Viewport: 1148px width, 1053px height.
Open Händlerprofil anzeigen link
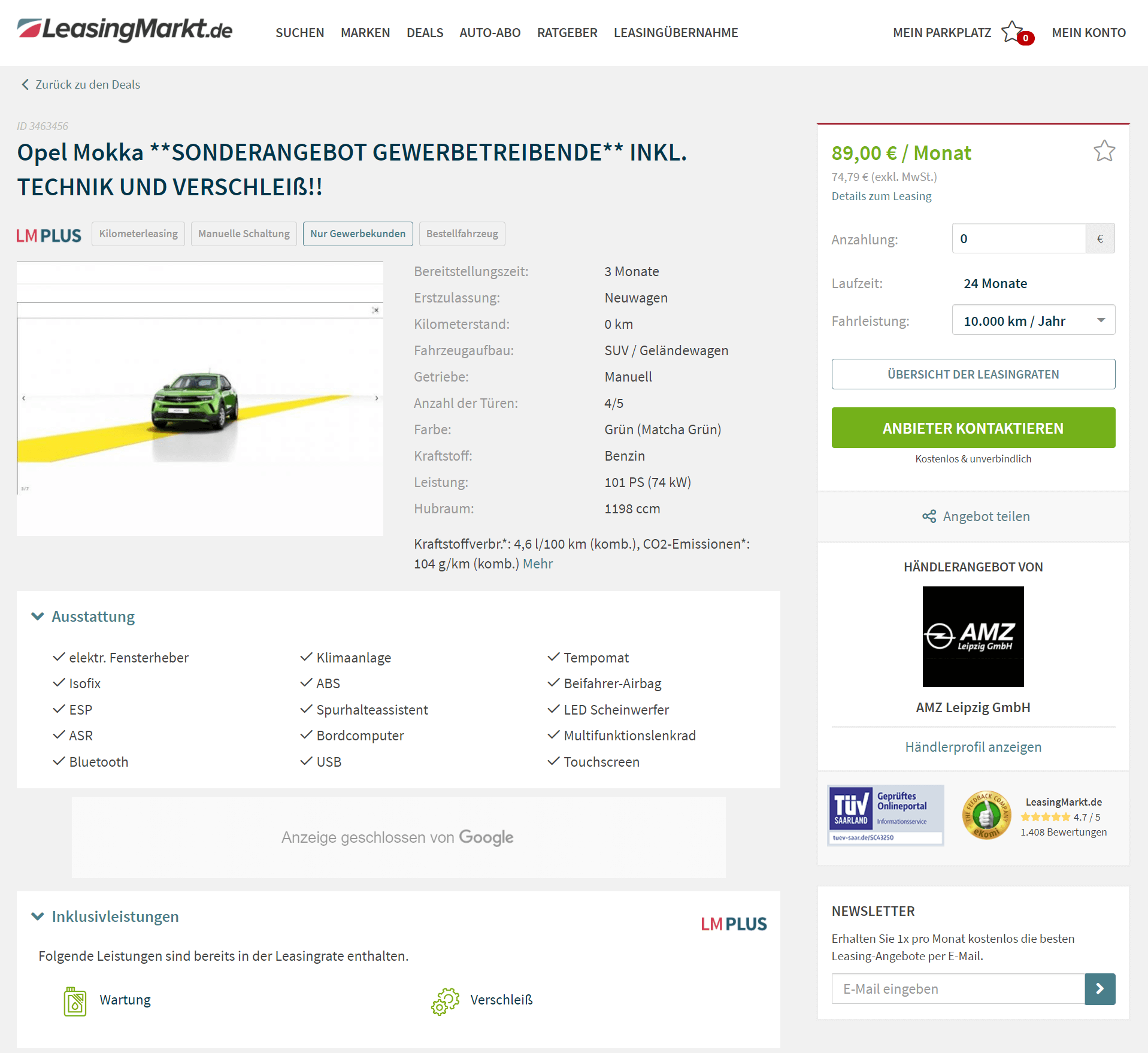973,747
